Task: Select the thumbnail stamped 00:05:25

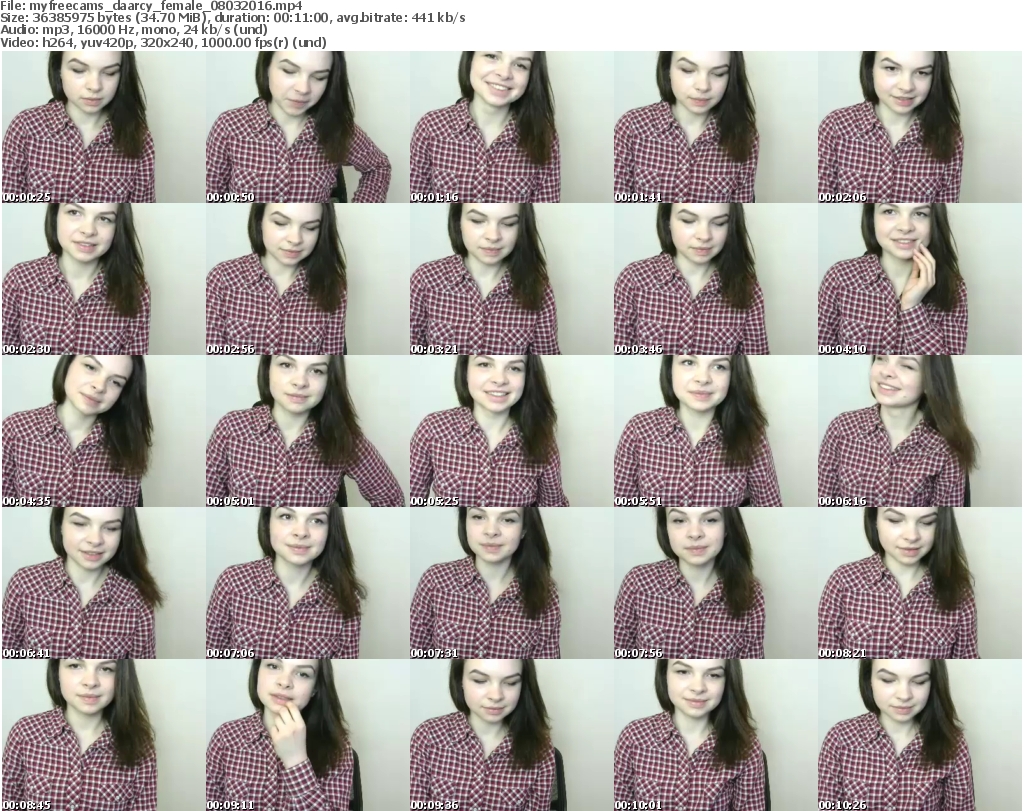Action: click(x=511, y=431)
